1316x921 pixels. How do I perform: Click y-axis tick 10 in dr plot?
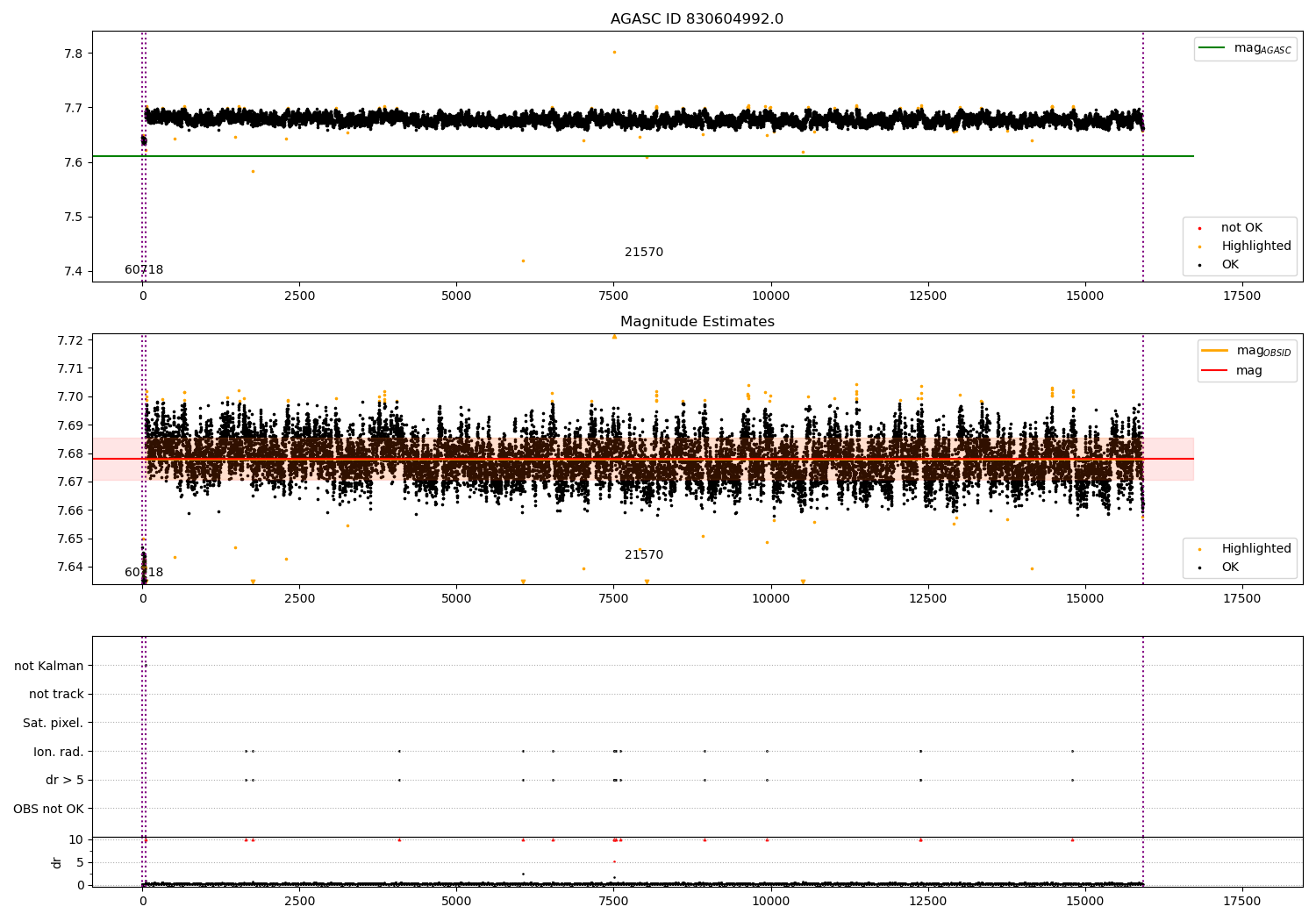click(x=76, y=839)
